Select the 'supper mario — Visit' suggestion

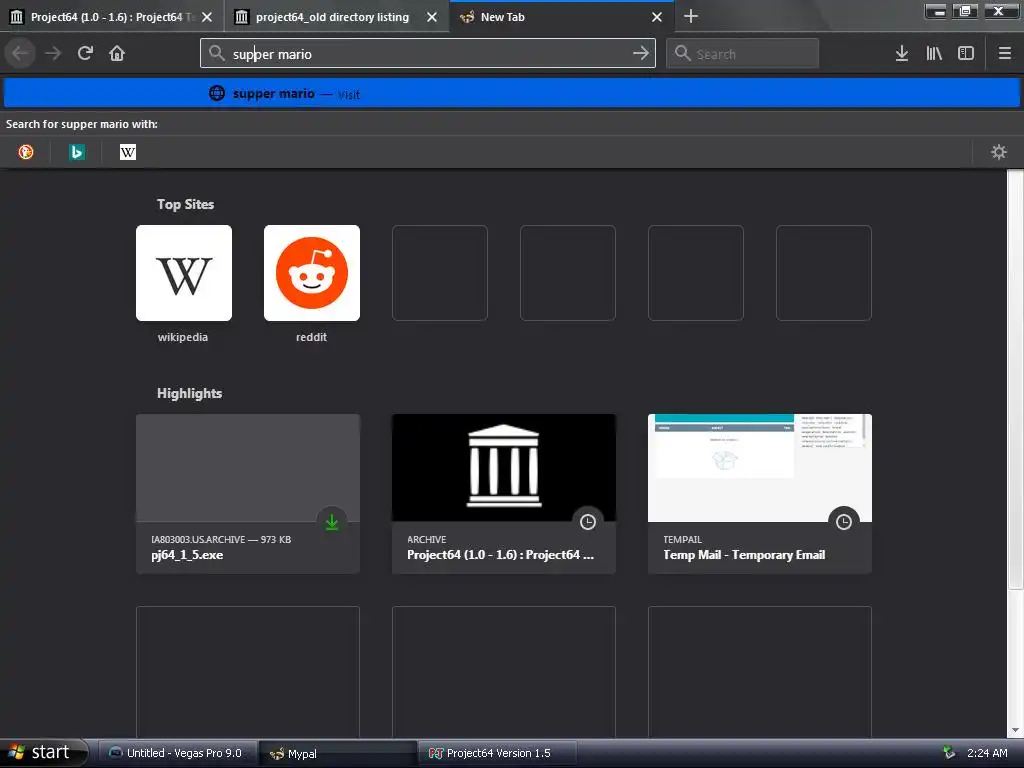pyautogui.click(x=512, y=93)
